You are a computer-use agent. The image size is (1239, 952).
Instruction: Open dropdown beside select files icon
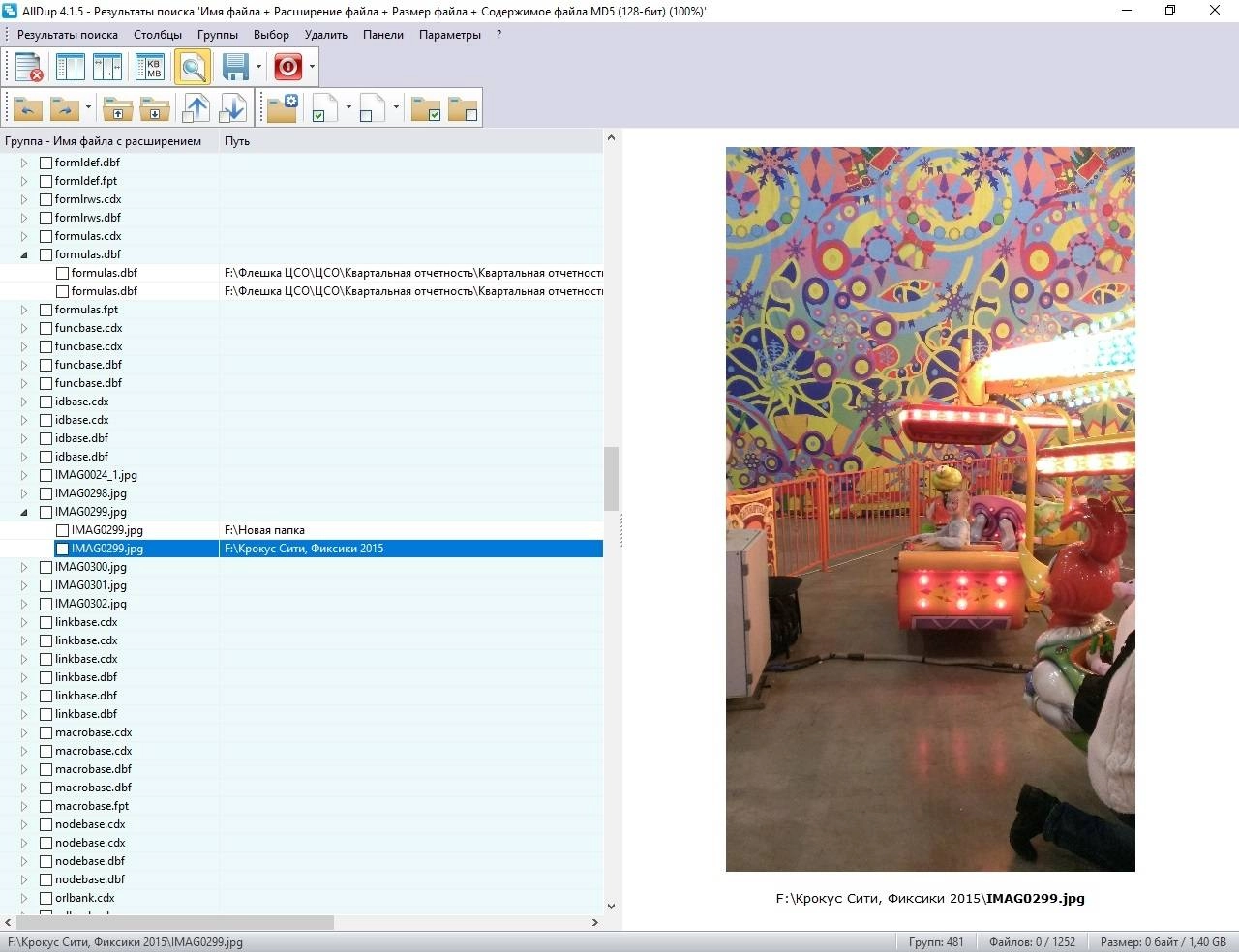[348, 107]
